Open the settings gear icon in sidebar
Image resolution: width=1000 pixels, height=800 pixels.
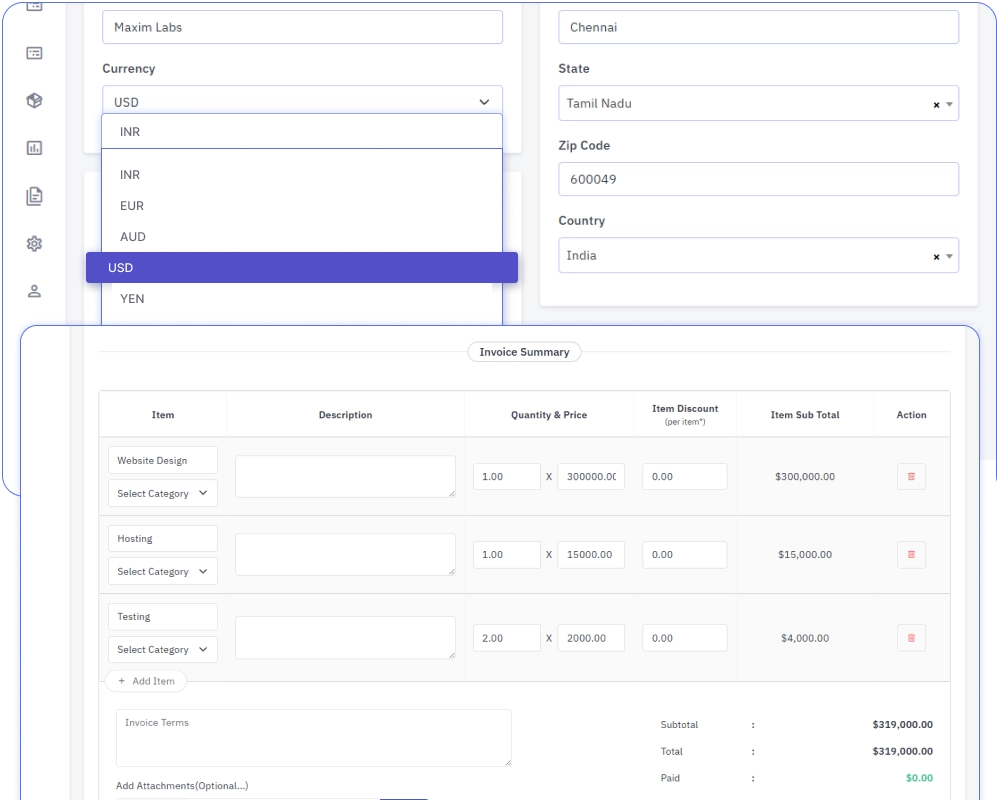(34, 244)
